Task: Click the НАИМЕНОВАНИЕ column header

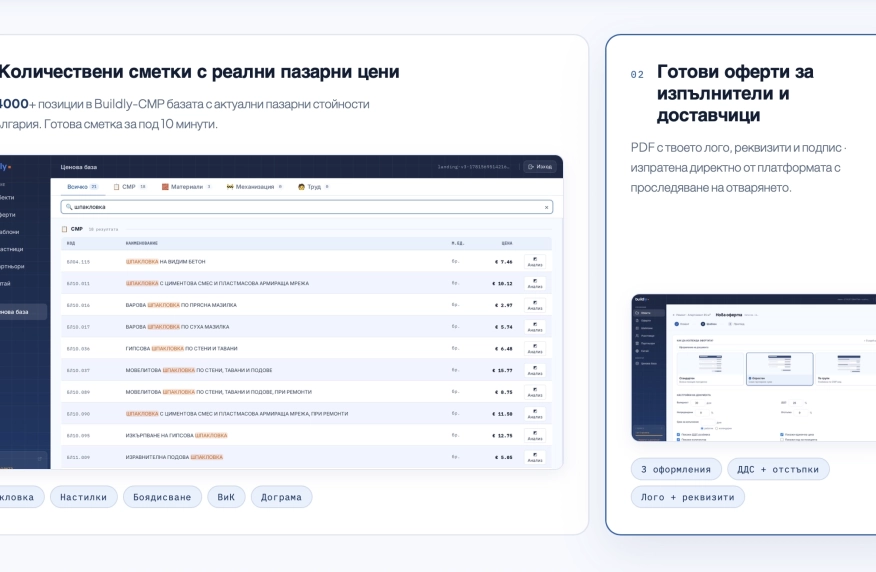Action: pyautogui.click(x=141, y=243)
